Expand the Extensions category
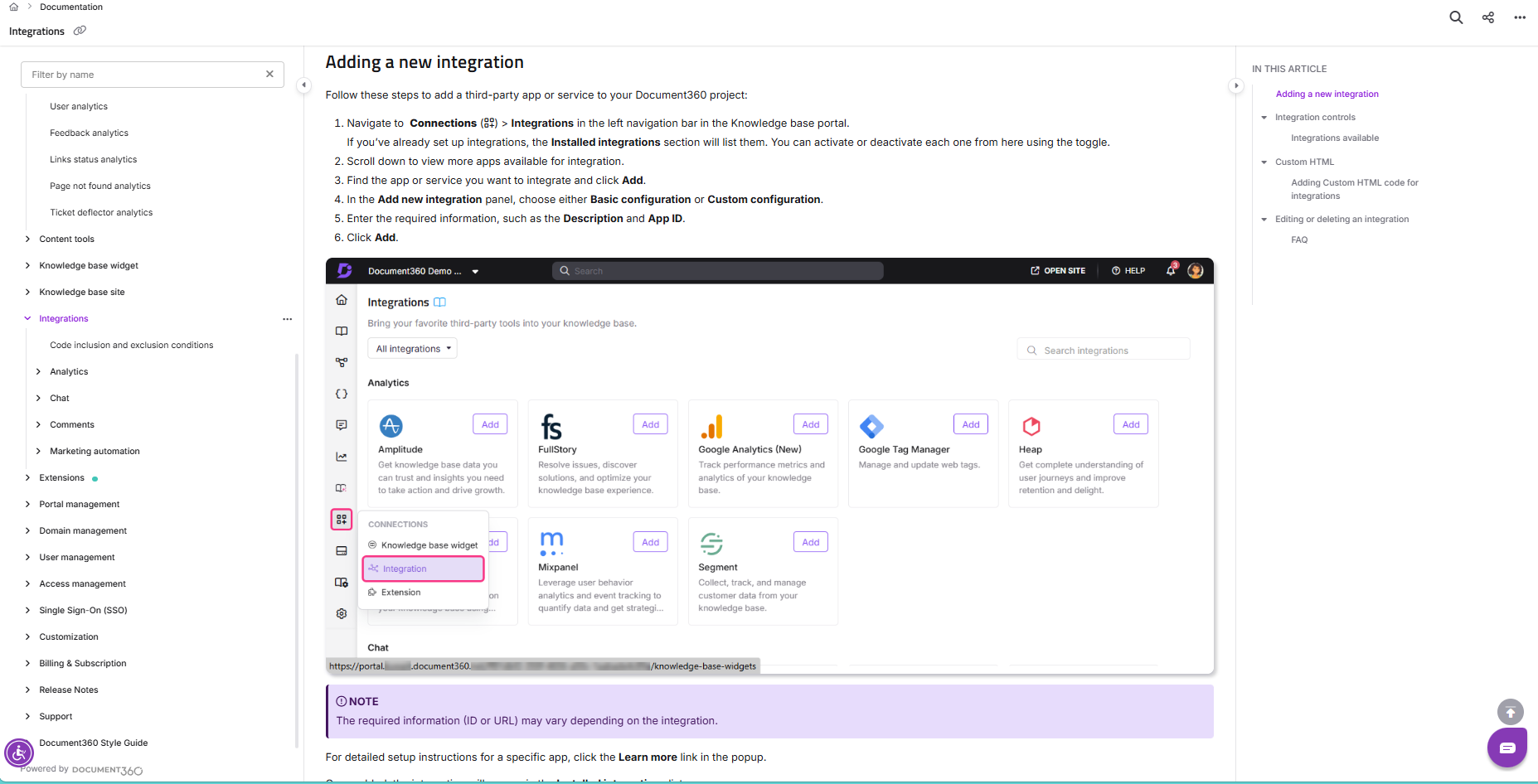The height and width of the screenshot is (784, 1538). [28, 477]
